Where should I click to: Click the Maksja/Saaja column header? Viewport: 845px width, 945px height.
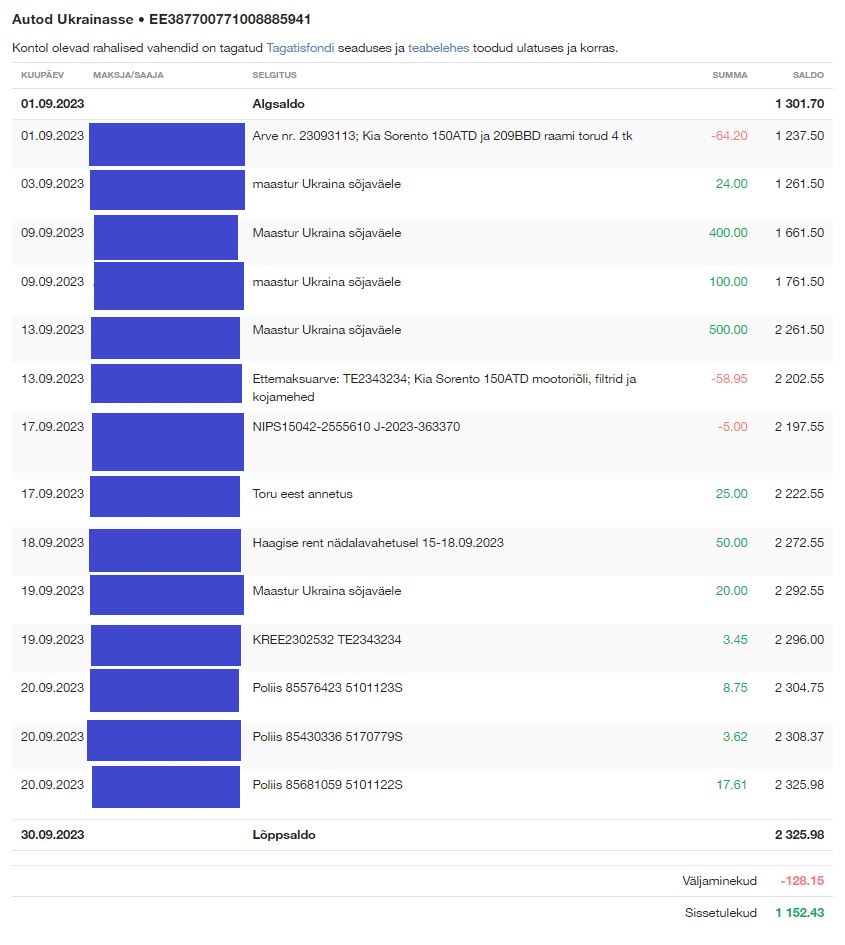128,75
